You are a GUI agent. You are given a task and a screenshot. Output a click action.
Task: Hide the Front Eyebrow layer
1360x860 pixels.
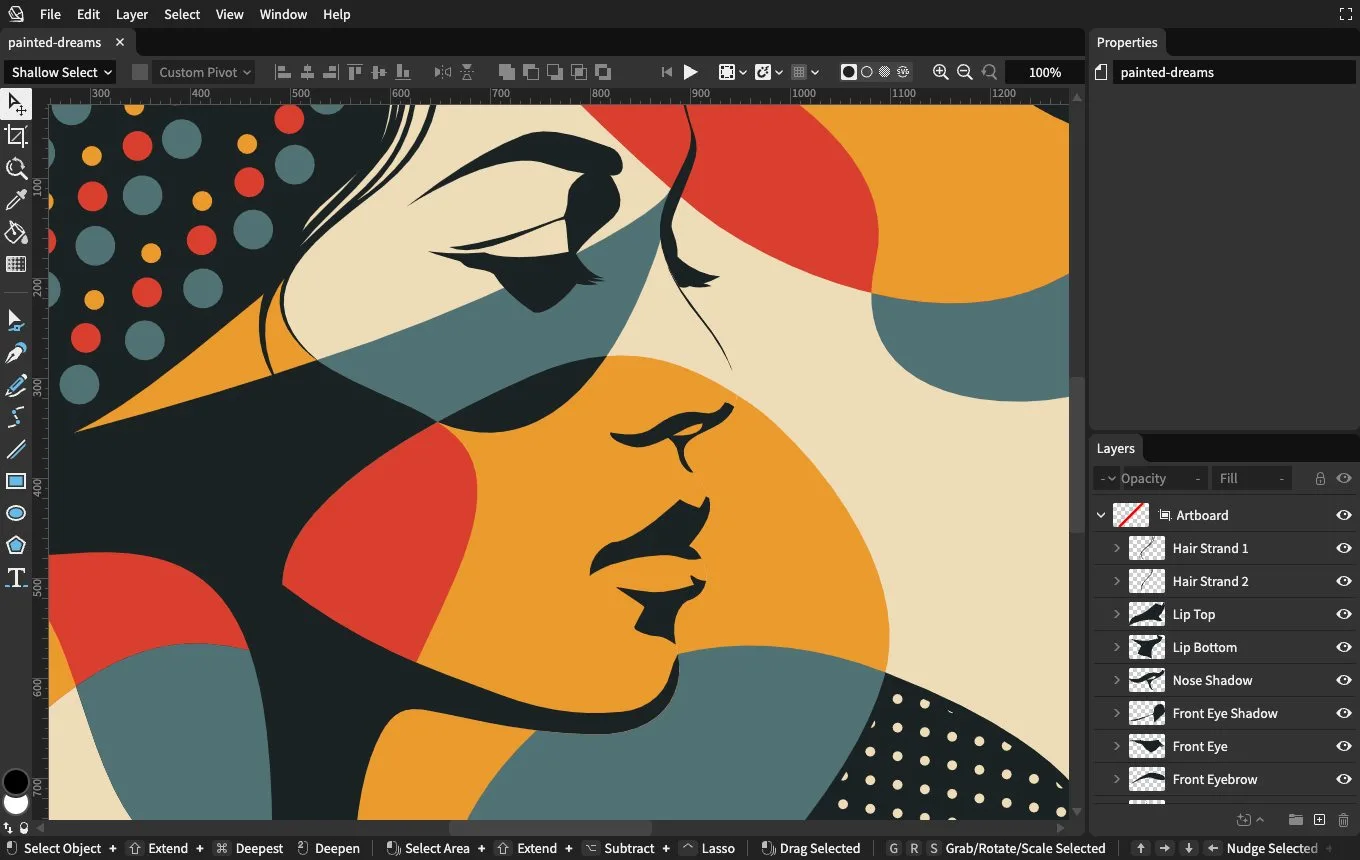click(x=1344, y=779)
